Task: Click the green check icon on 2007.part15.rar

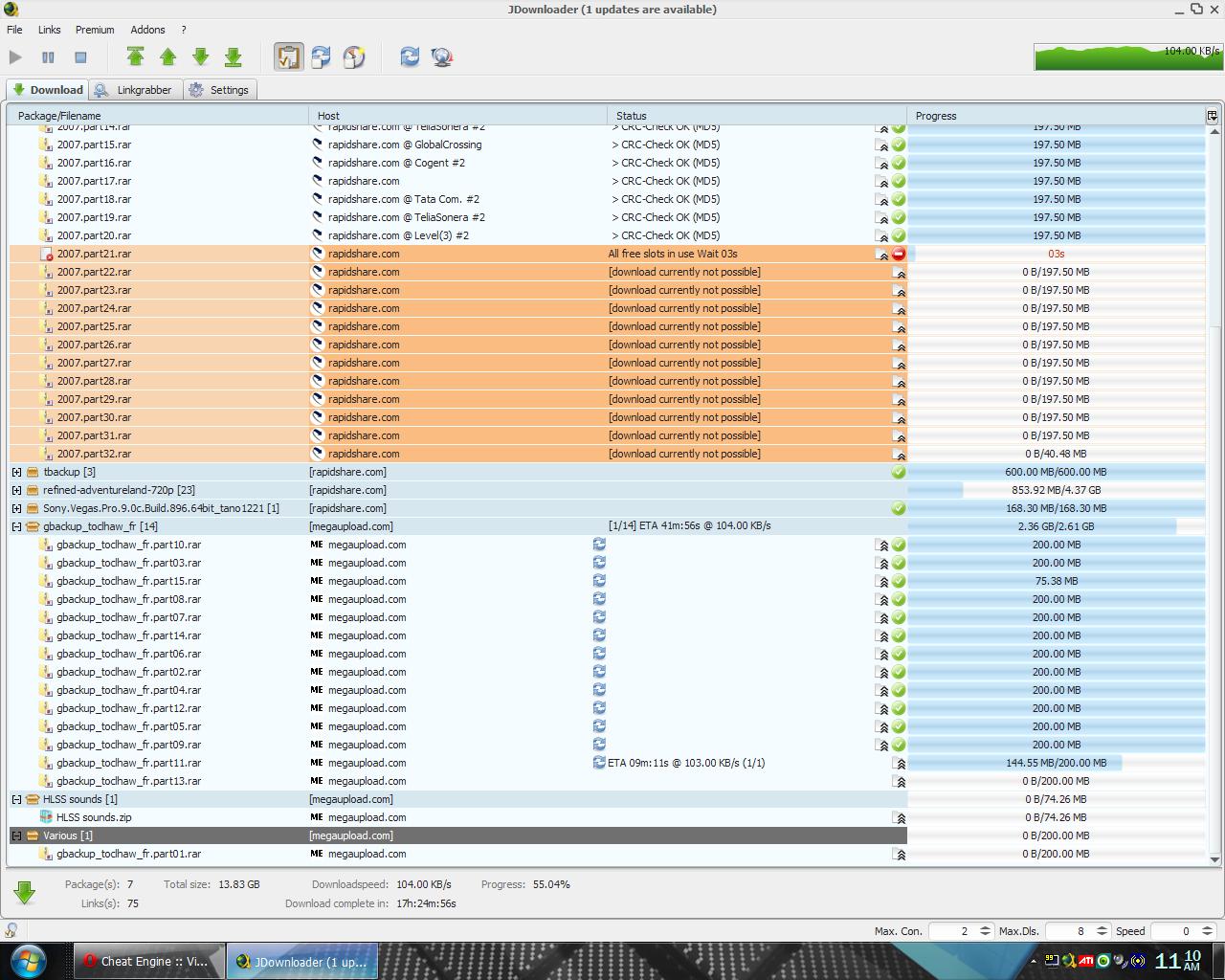Action: coord(899,145)
